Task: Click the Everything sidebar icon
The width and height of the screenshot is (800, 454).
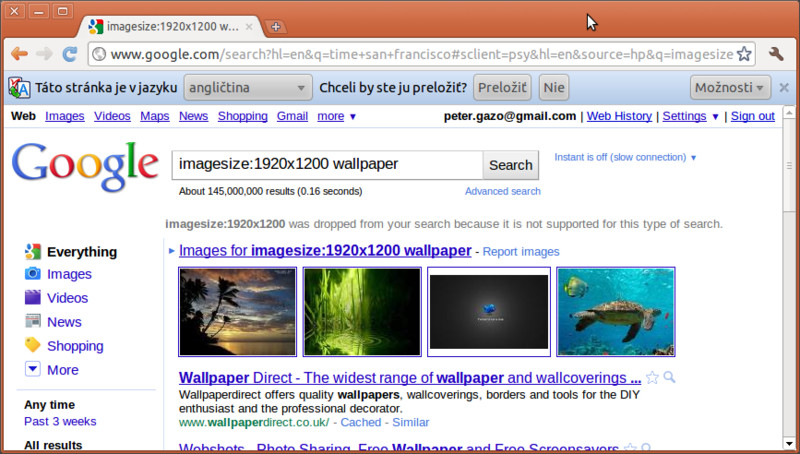Action: tap(33, 251)
